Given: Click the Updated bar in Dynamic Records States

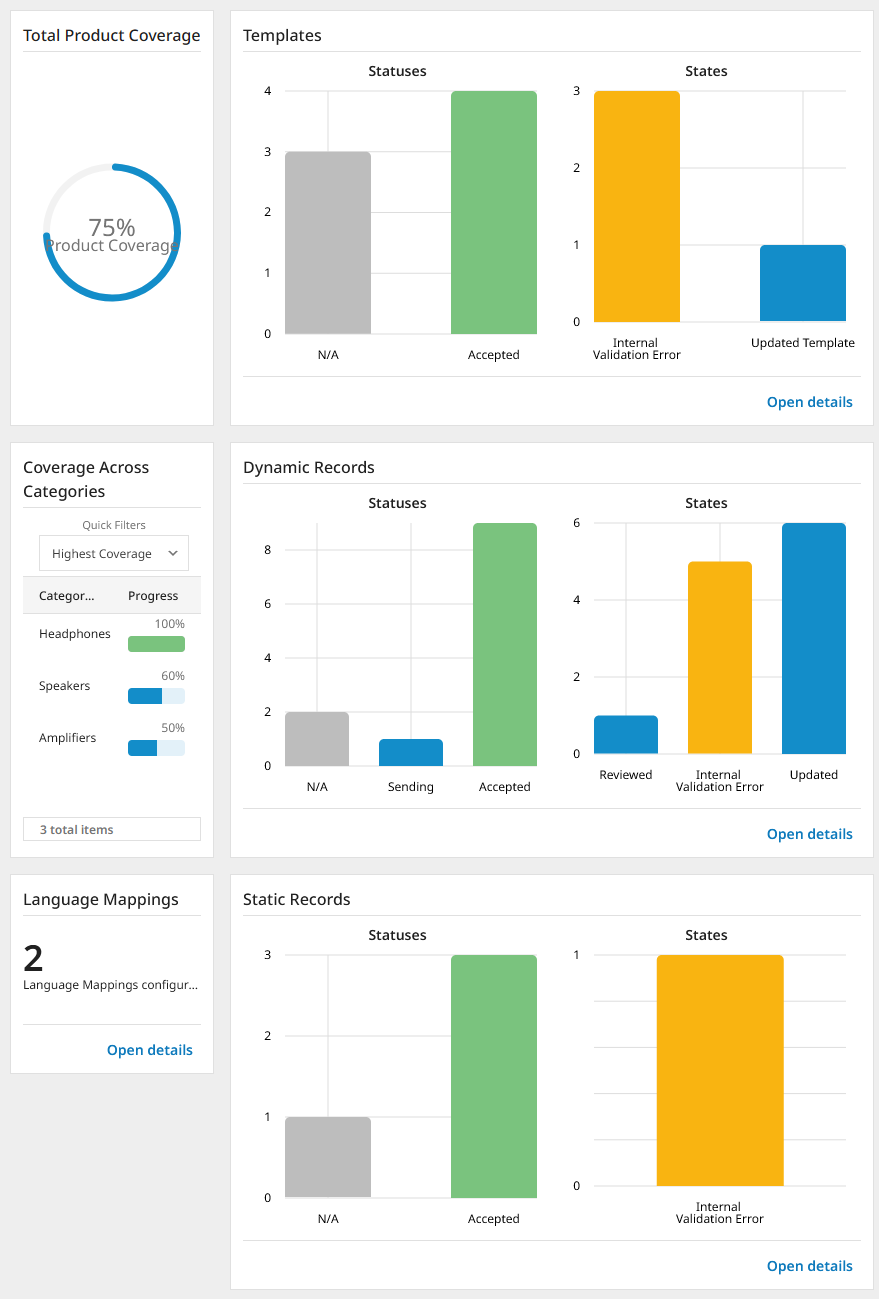Looking at the screenshot, I should click(814, 638).
